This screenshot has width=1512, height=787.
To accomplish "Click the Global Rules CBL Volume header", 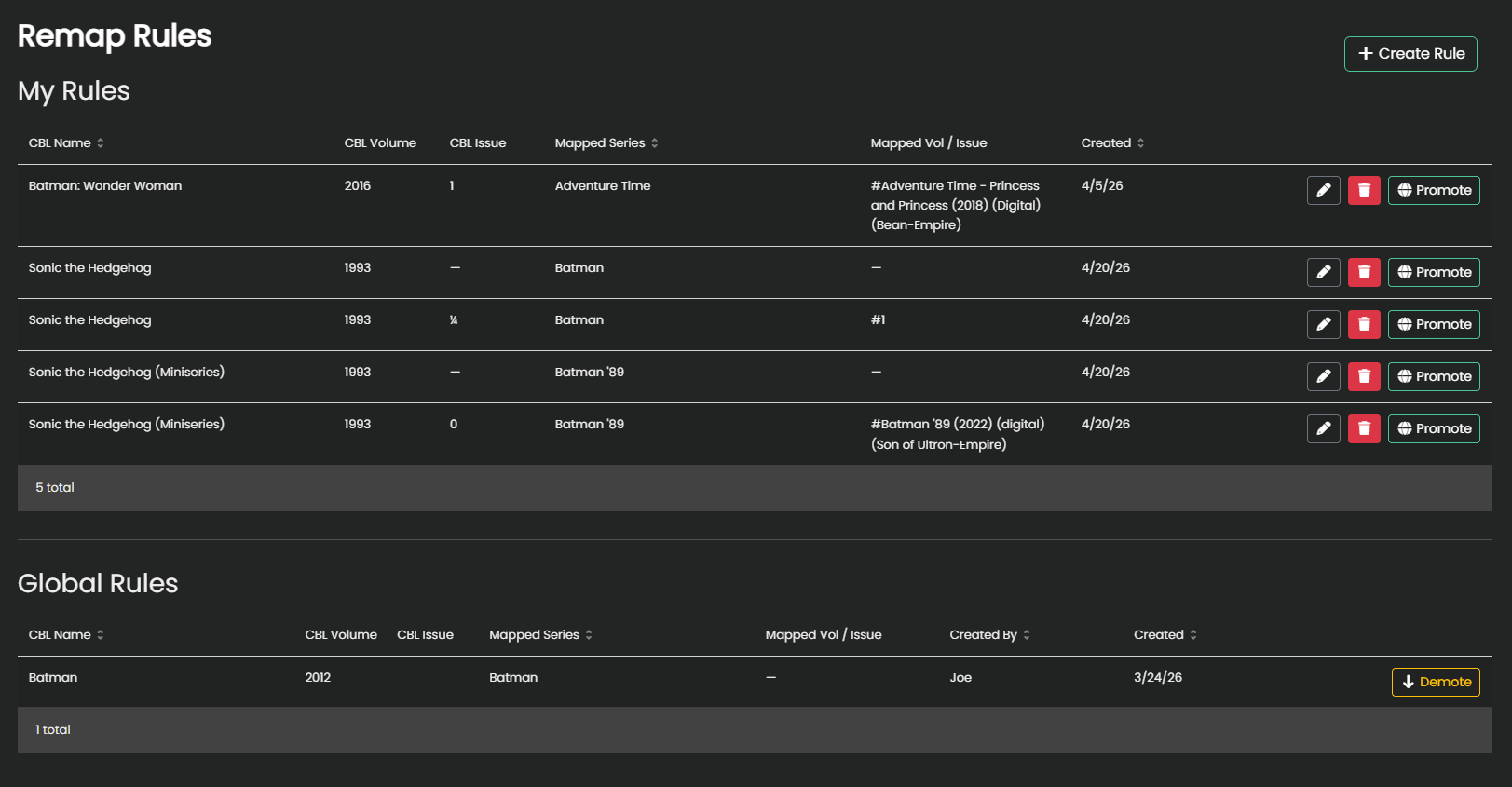I will pos(341,634).
